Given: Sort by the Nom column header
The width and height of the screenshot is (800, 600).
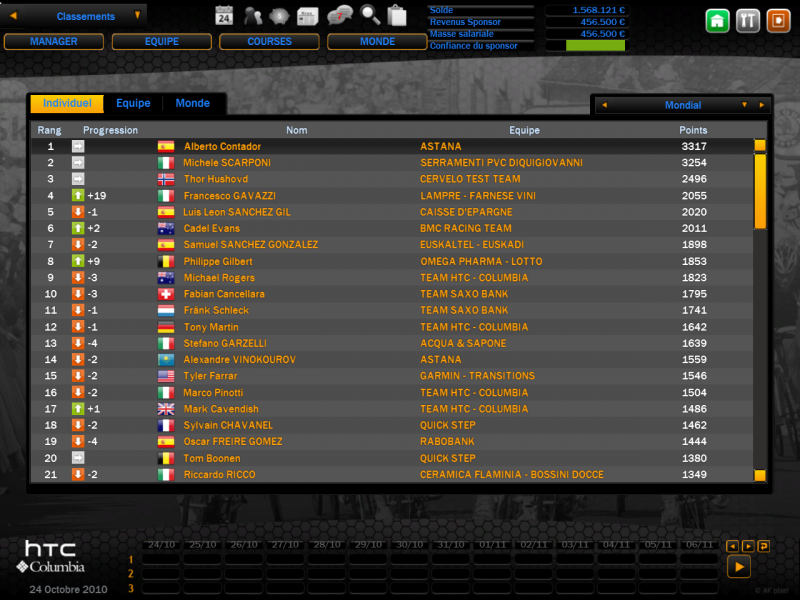Looking at the screenshot, I should click(x=296, y=130).
